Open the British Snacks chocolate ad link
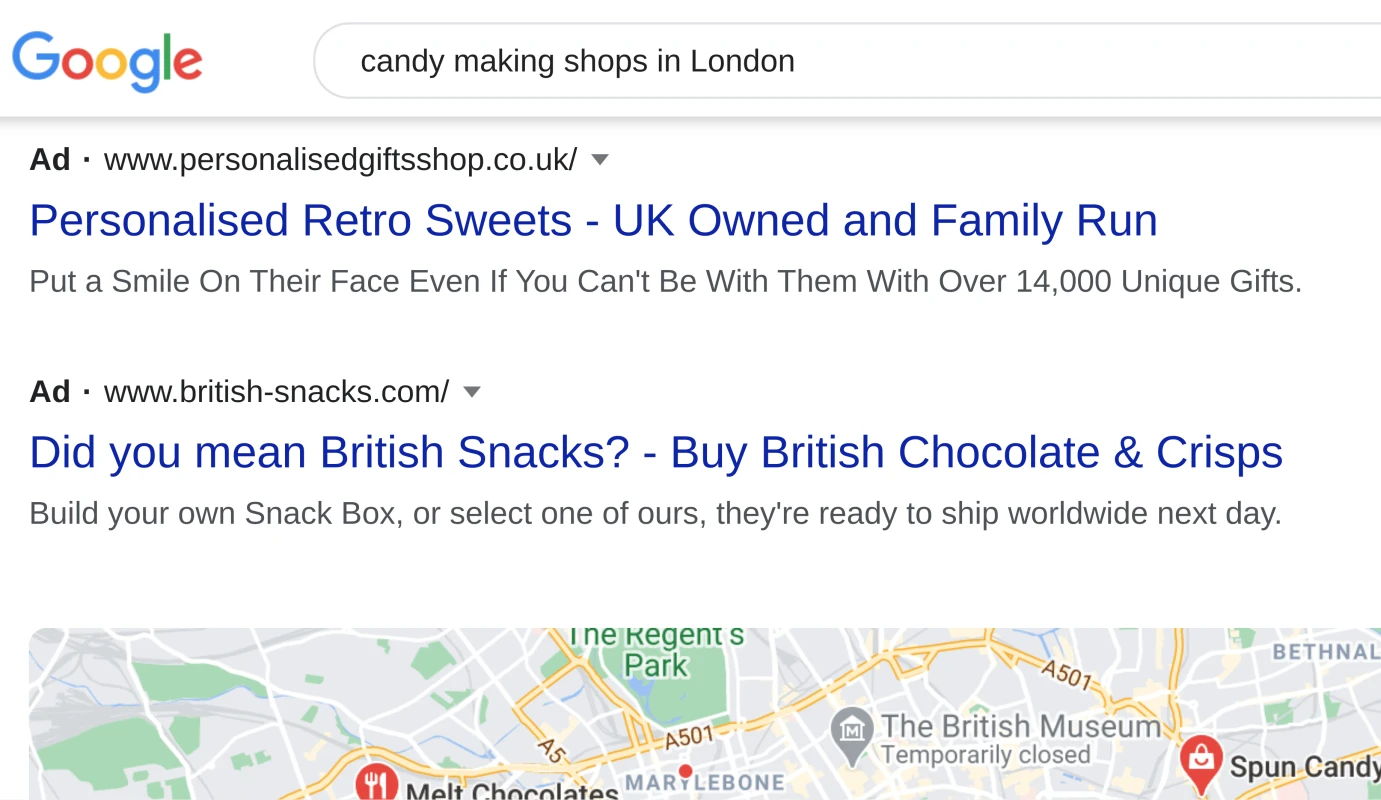This screenshot has height=800, width=1381. 655,452
